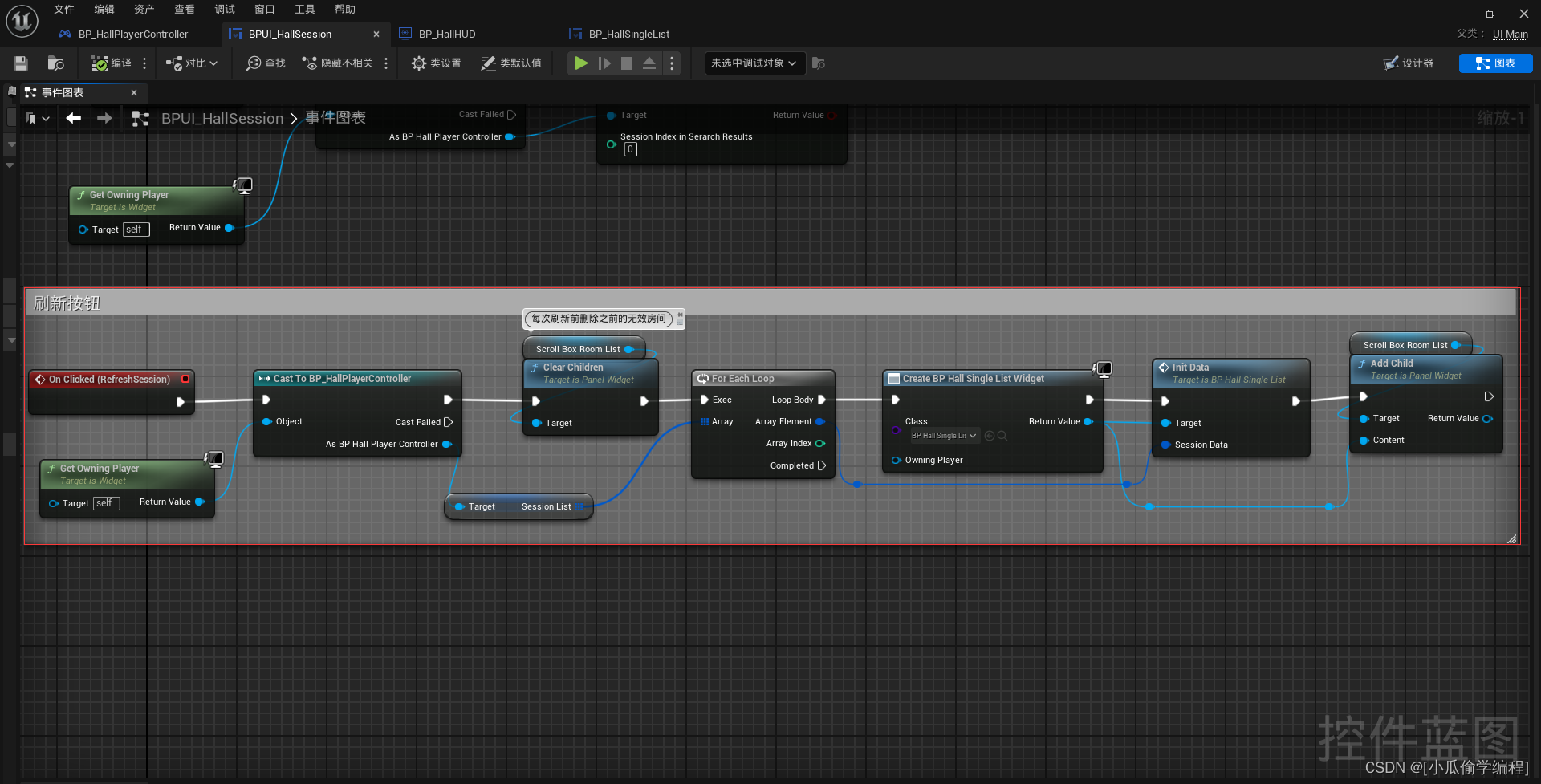Open Class Settings (类设置)

click(436, 63)
